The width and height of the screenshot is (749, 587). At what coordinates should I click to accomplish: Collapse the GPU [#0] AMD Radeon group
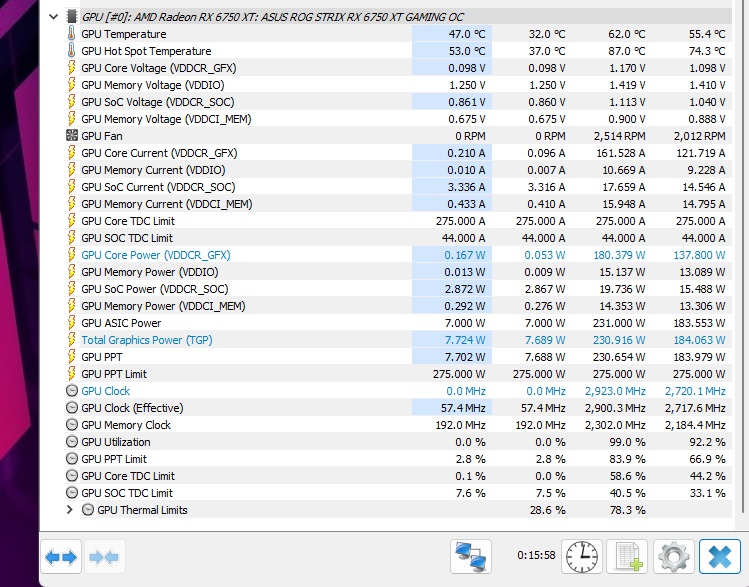point(54,17)
